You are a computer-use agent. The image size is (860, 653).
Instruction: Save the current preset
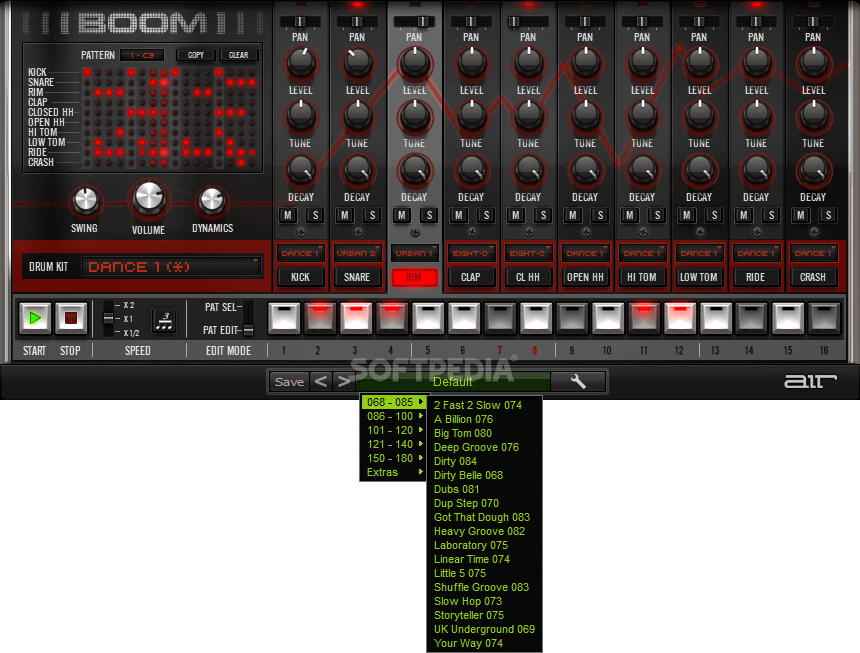290,382
